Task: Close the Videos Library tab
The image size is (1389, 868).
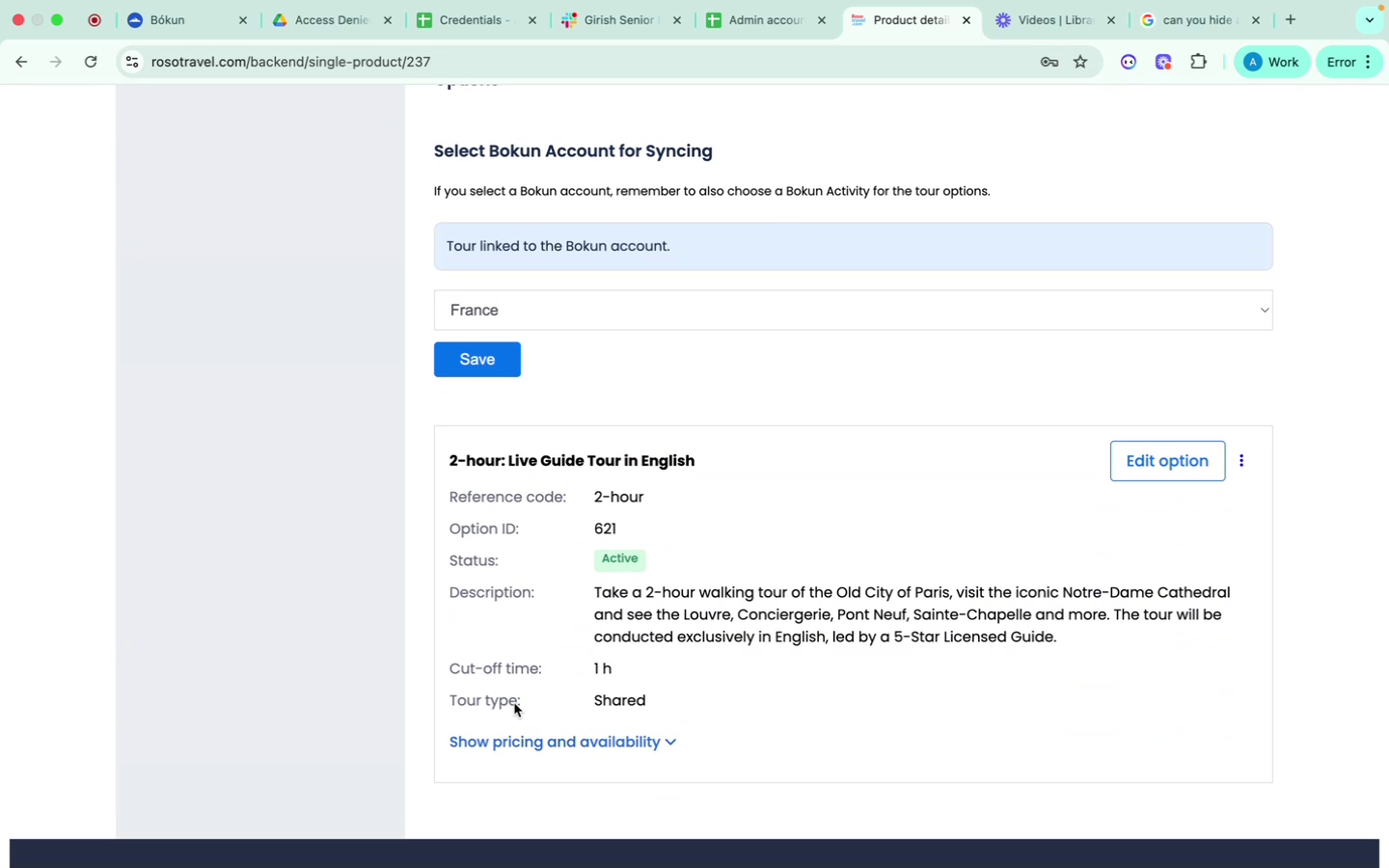Action: tap(1111, 20)
